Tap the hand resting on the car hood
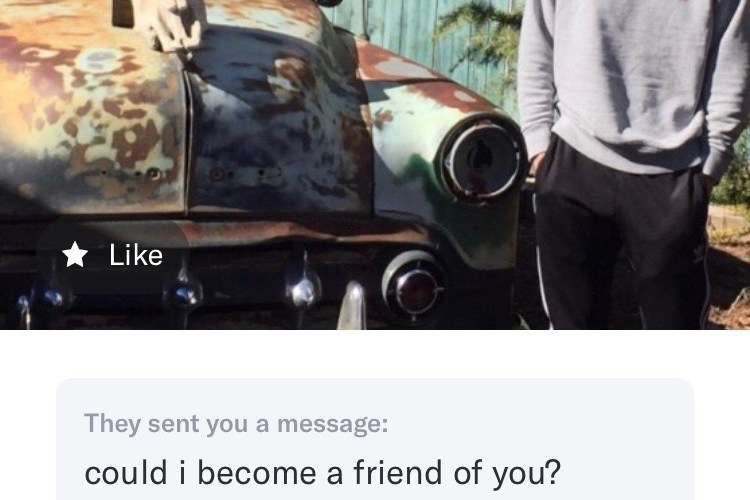Image resolution: width=750 pixels, height=500 pixels. pos(171,24)
